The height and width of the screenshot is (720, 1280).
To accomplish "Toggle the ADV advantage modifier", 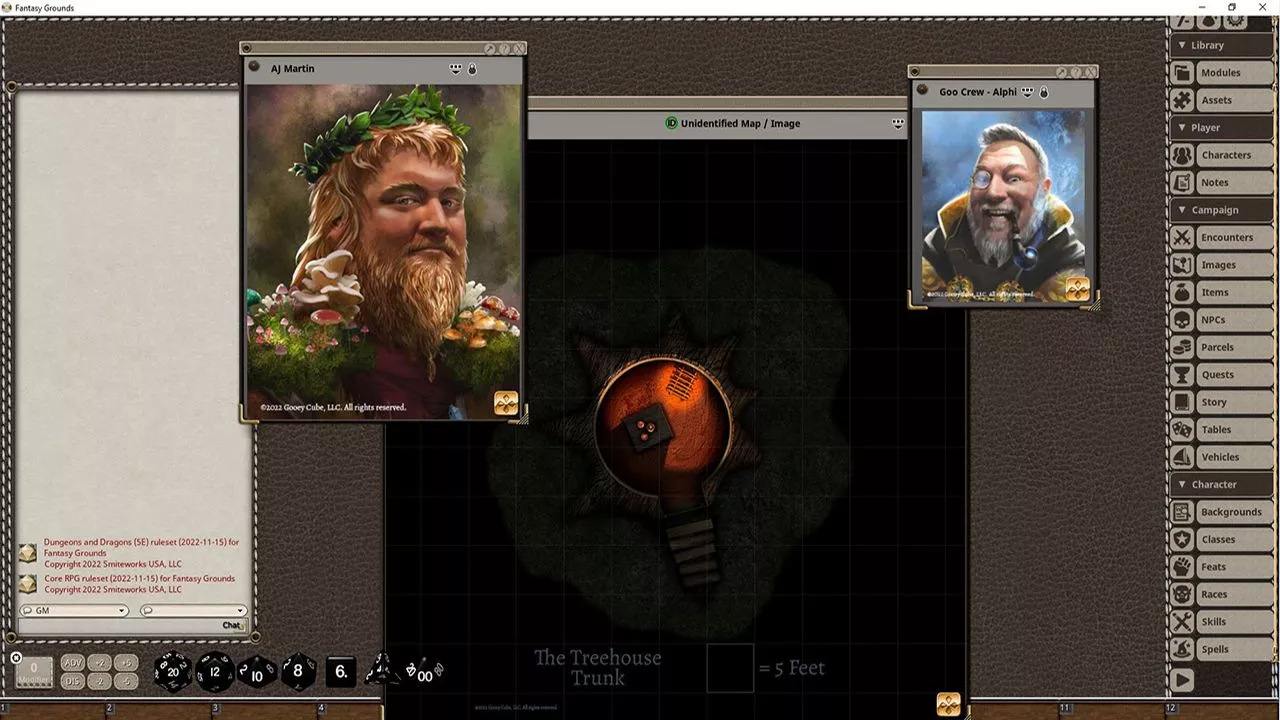I will point(73,663).
